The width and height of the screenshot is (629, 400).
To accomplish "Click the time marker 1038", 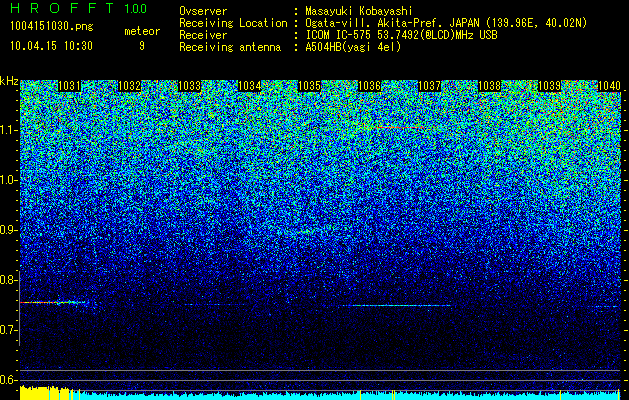I will (x=489, y=86).
